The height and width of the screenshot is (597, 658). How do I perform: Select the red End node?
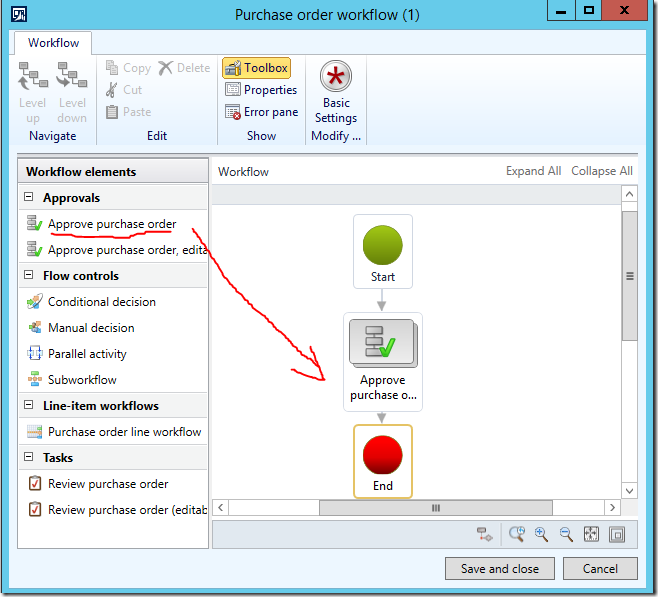click(x=383, y=461)
